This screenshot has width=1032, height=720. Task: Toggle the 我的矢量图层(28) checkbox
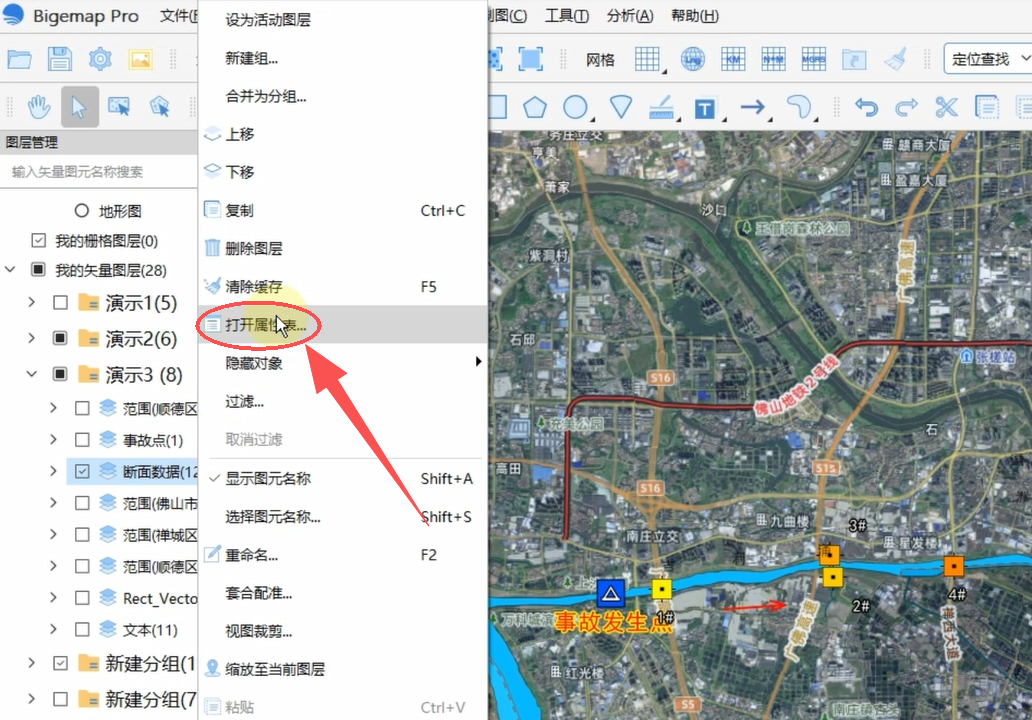[x=39, y=270]
